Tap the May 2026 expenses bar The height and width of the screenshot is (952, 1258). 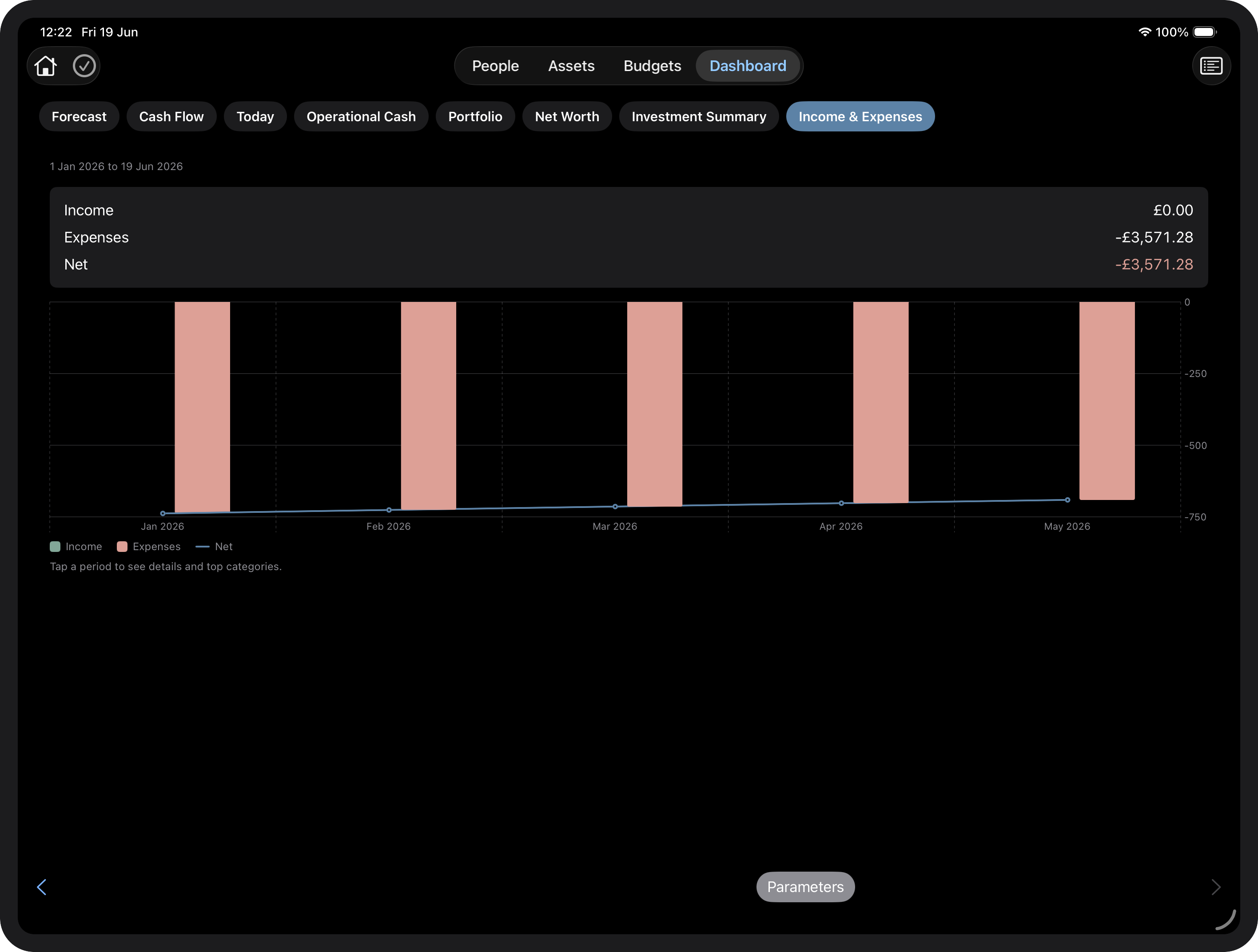click(x=1107, y=401)
